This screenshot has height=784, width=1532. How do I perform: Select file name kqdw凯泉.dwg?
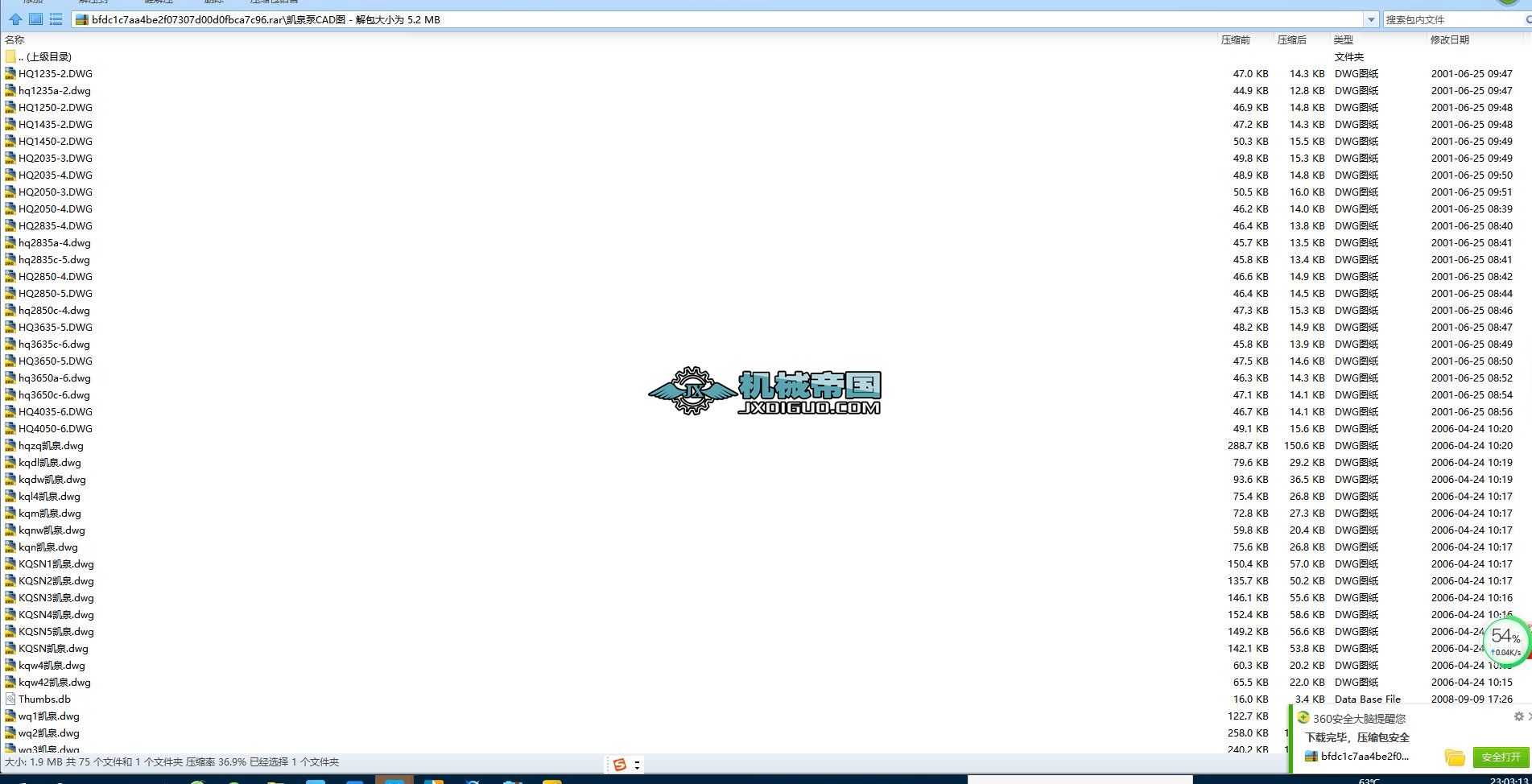coord(52,479)
